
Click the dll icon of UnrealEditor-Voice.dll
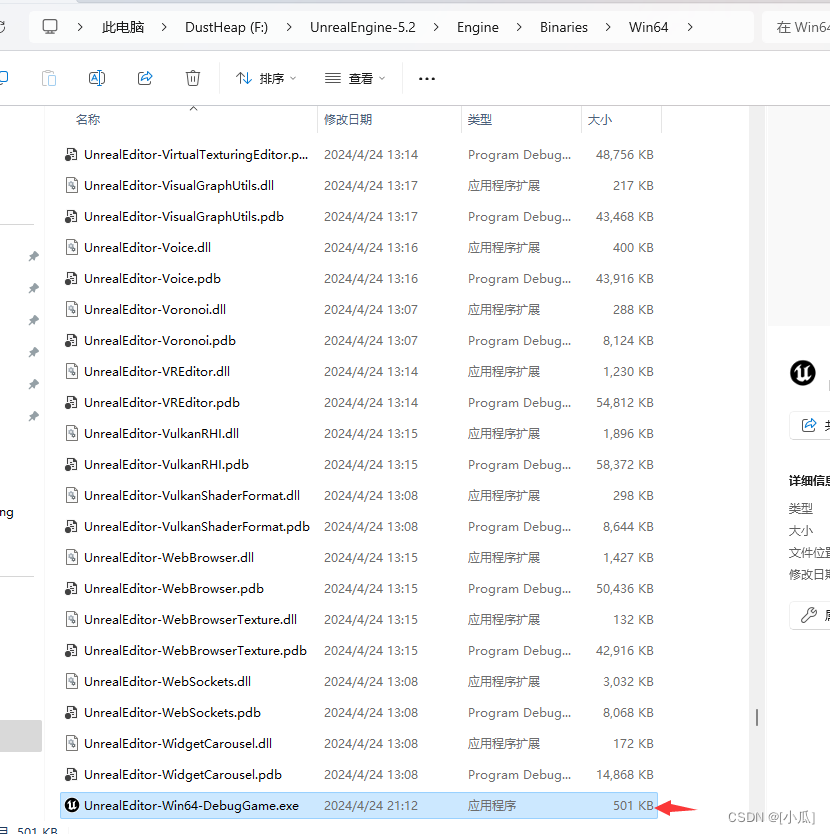coord(72,247)
